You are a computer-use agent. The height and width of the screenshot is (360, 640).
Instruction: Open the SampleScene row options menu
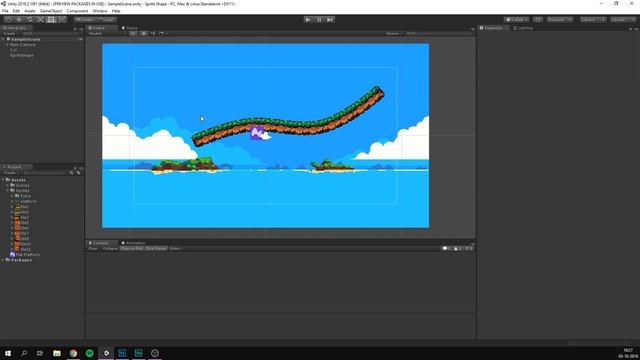tap(80, 39)
